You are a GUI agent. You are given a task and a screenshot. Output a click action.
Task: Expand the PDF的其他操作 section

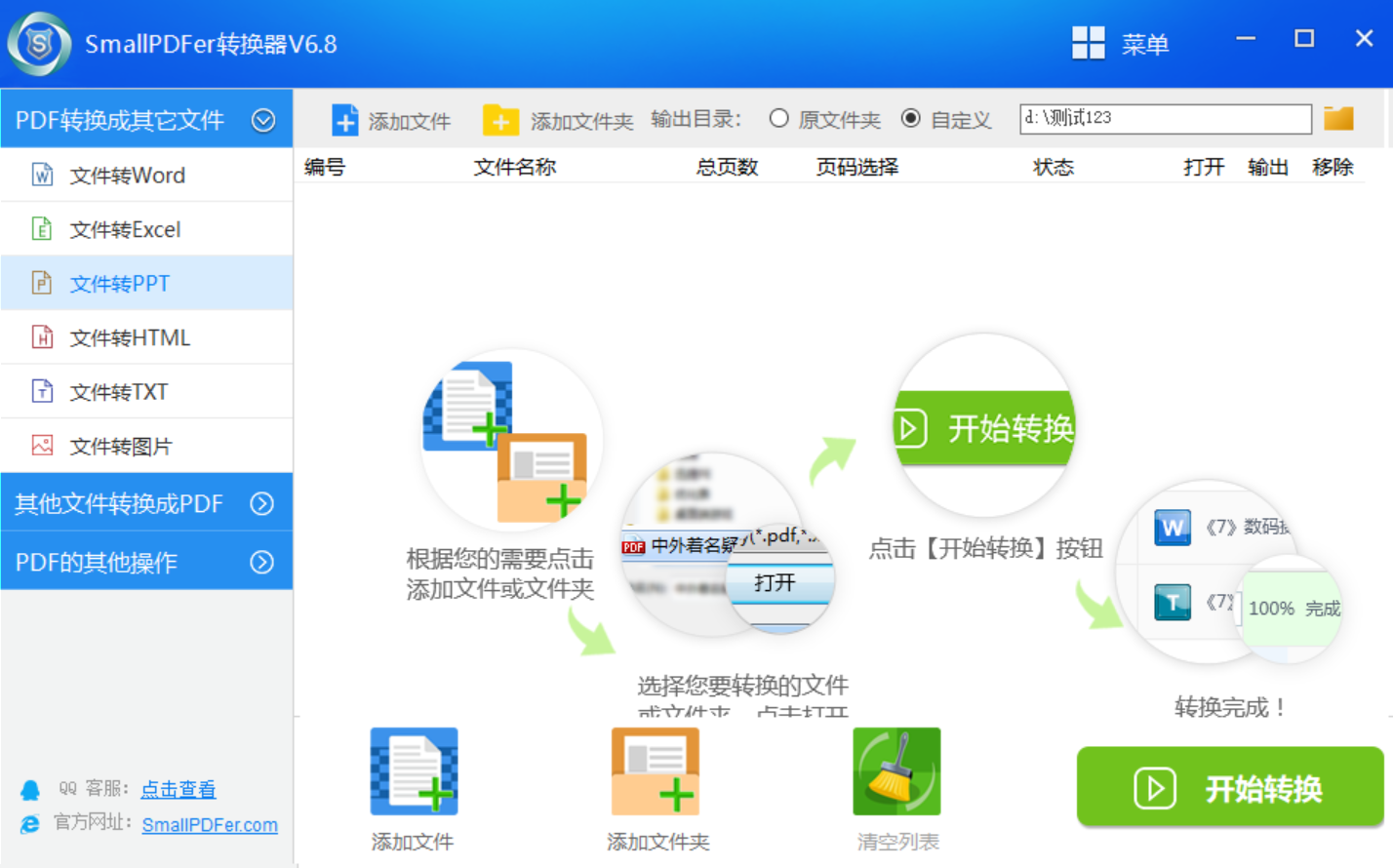pos(261,562)
